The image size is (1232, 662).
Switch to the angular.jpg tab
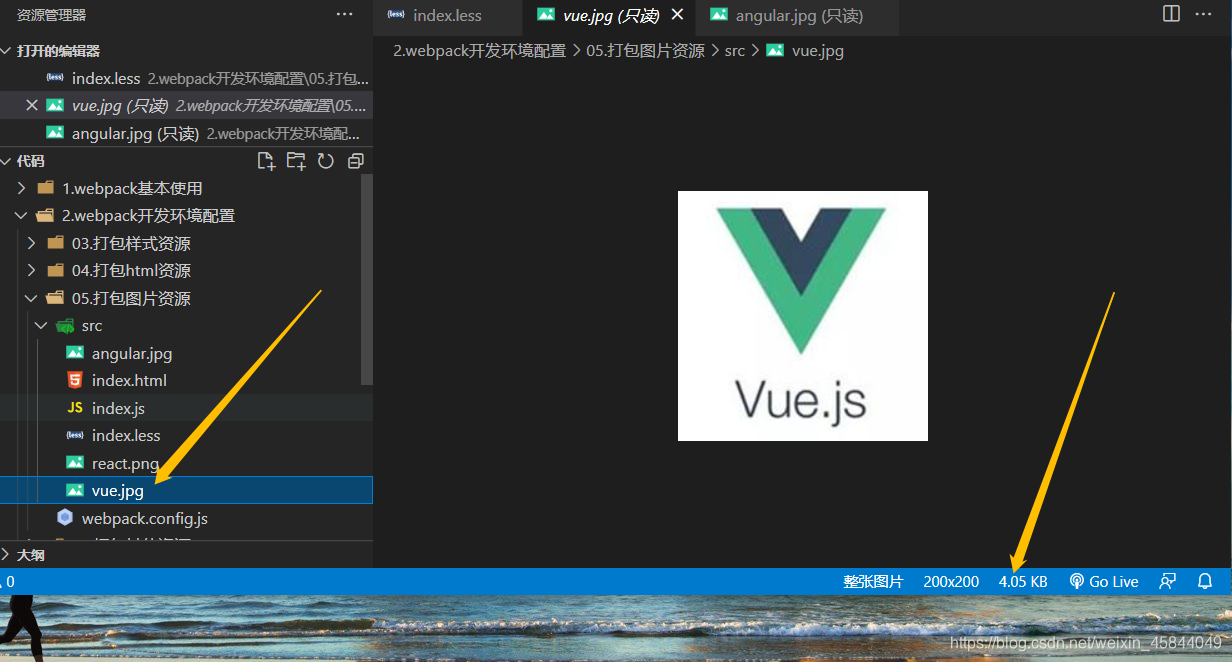(797, 16)
